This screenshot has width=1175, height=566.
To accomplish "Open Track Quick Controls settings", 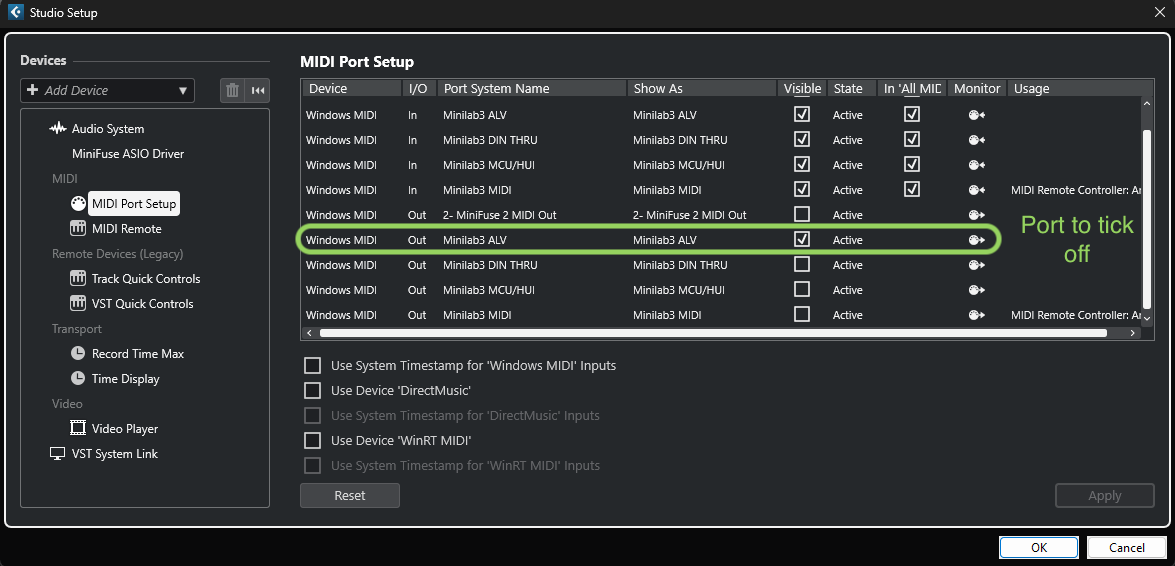I will (146, 279).
